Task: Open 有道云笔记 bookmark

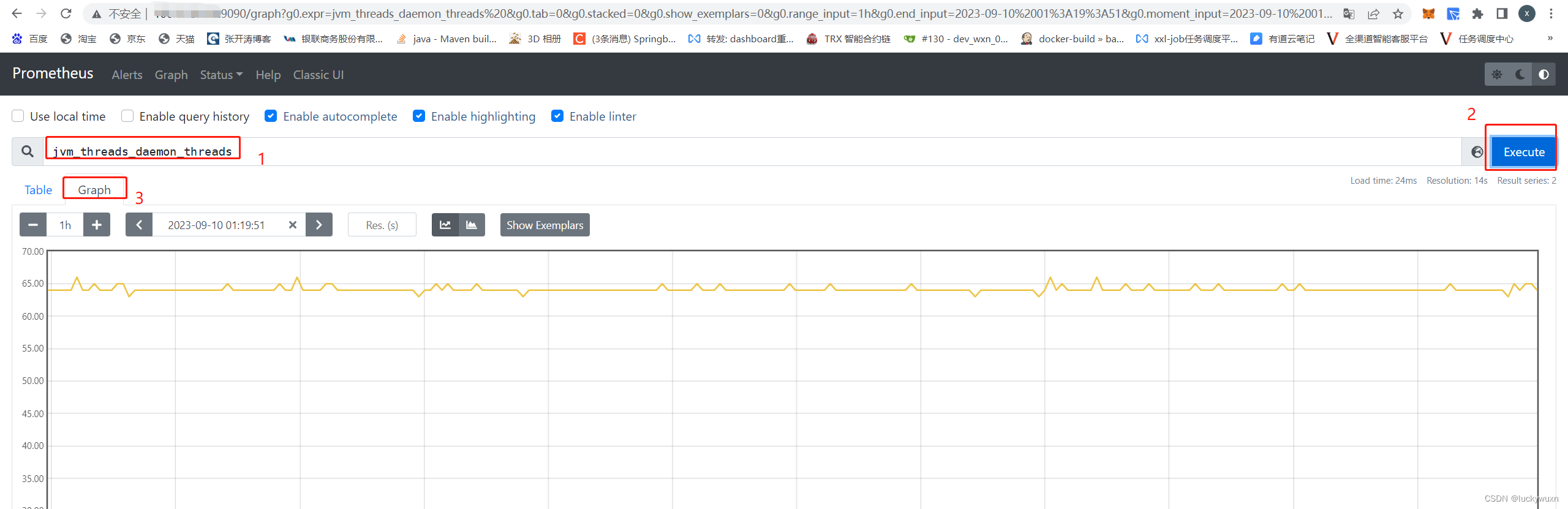Action: point(1283,39)
